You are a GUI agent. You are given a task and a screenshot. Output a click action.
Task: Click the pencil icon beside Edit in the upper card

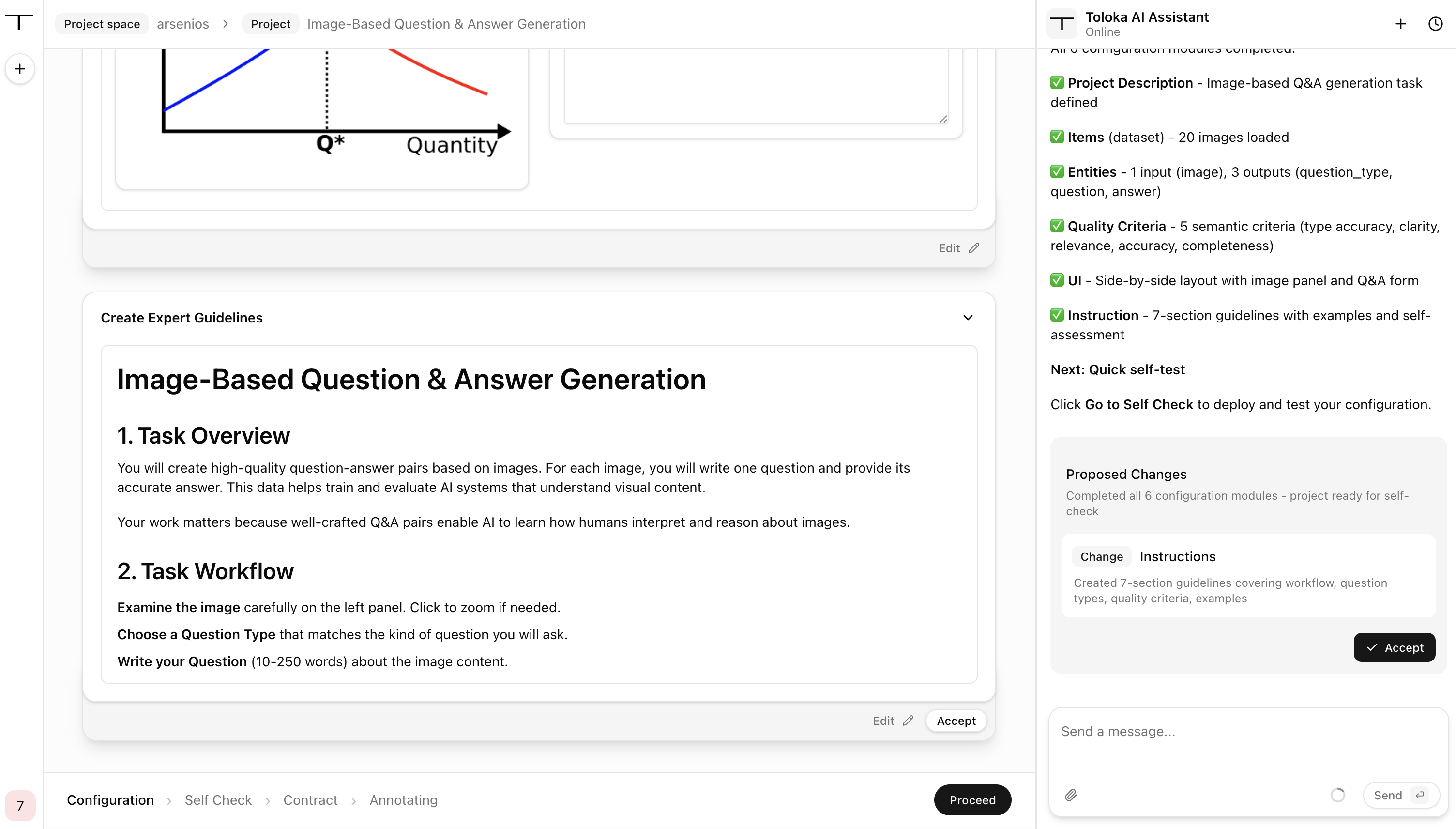click(974, 247)
